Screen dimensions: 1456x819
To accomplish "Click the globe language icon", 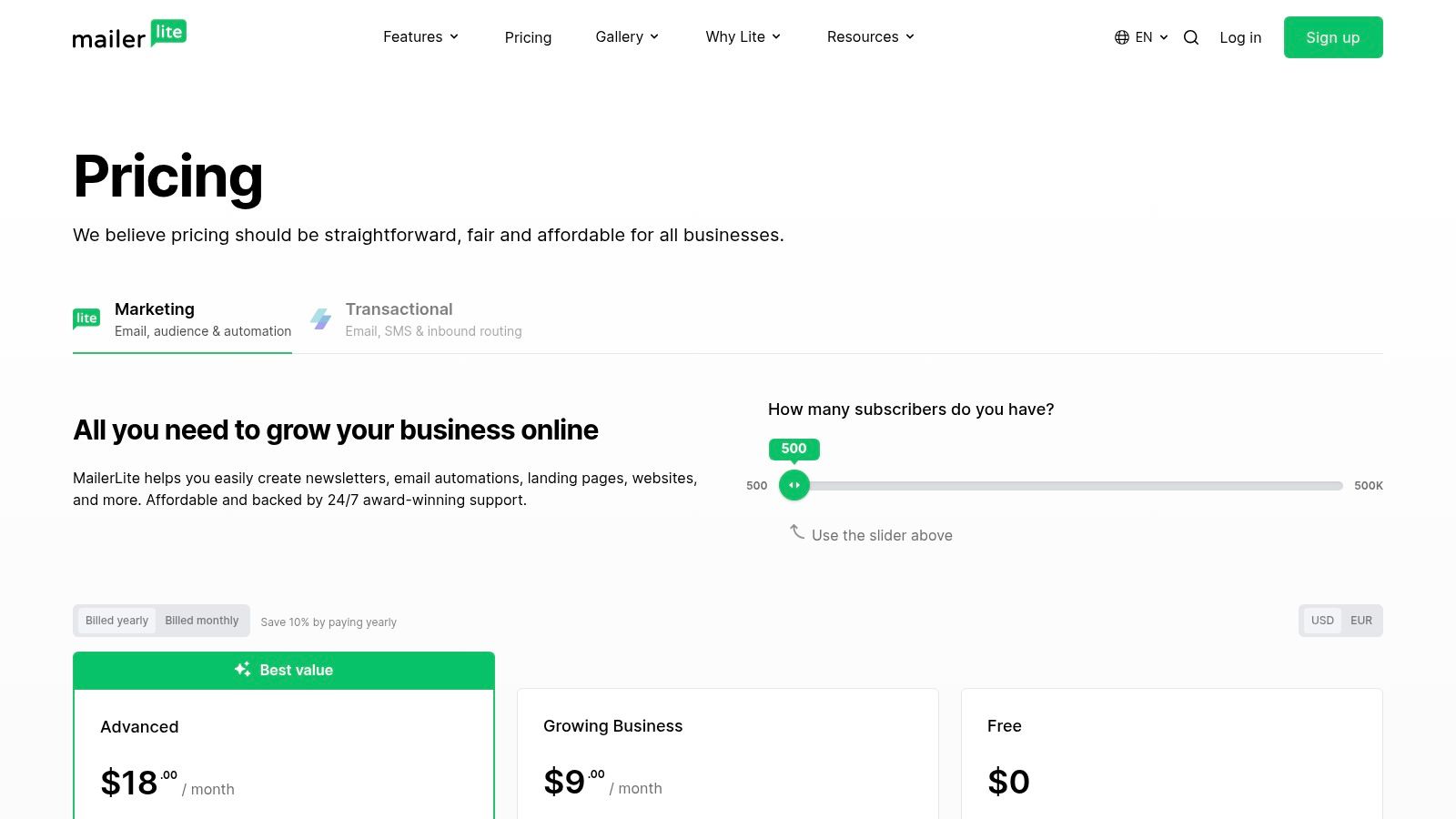I will pos(1120,37).
